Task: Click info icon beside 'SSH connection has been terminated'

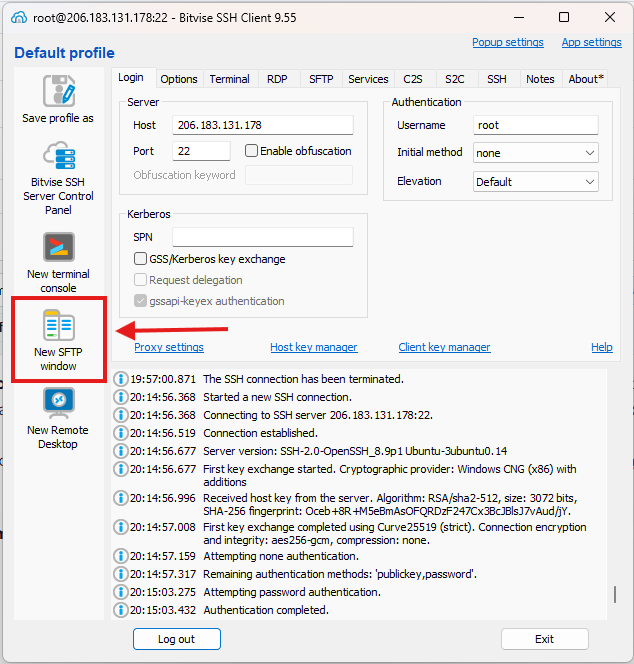Action: 121,379
